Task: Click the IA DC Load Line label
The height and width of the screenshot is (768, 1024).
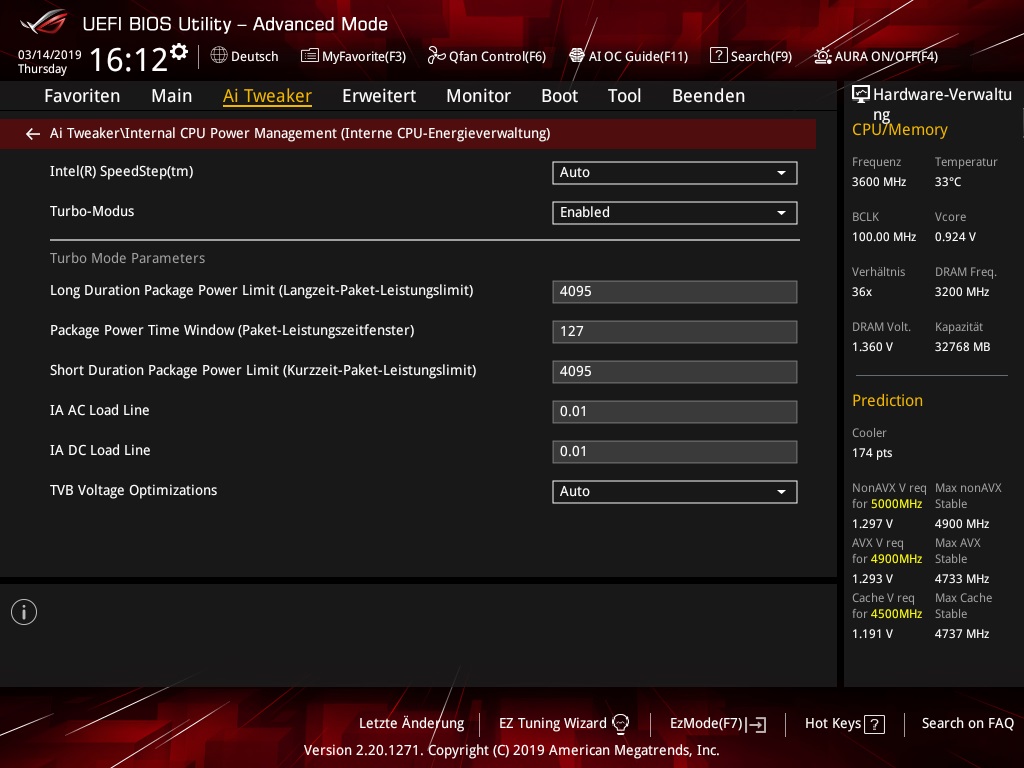Action: (100, 451)
